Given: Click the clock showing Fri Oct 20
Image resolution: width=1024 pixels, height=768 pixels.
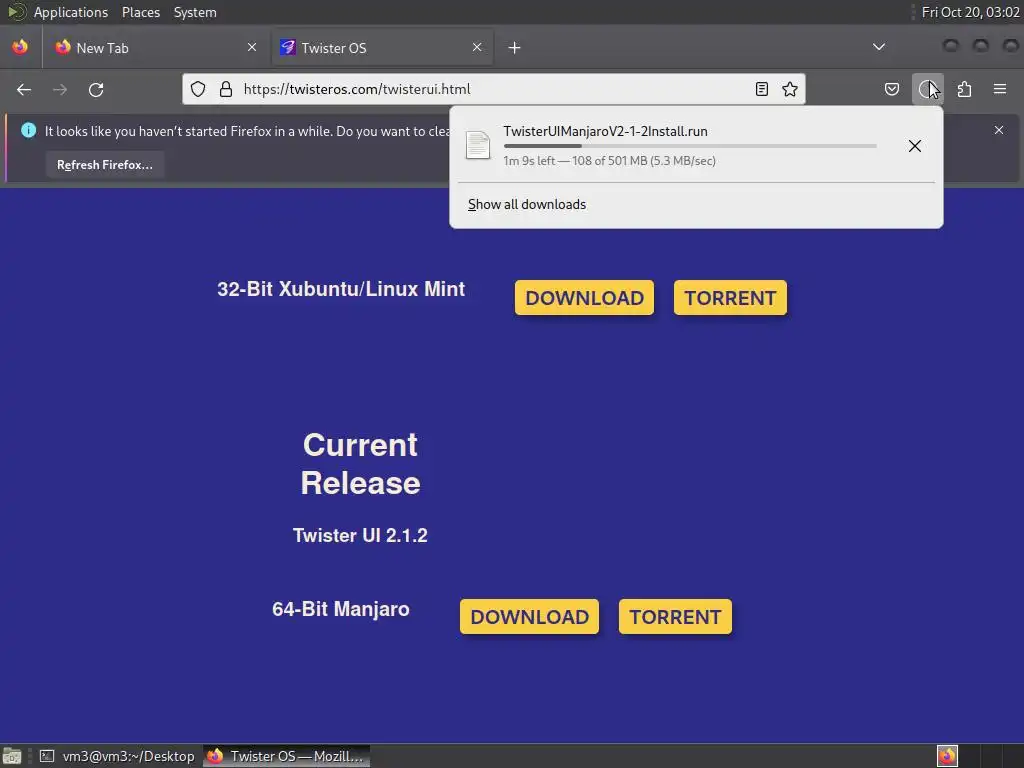Looking at the screenshot, I should (x=970, y=12).
